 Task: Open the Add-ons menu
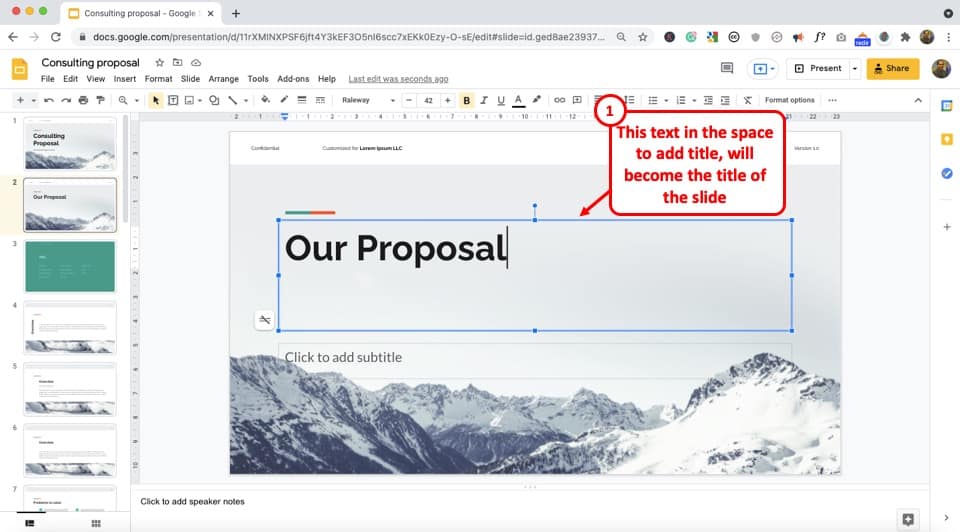293,79
